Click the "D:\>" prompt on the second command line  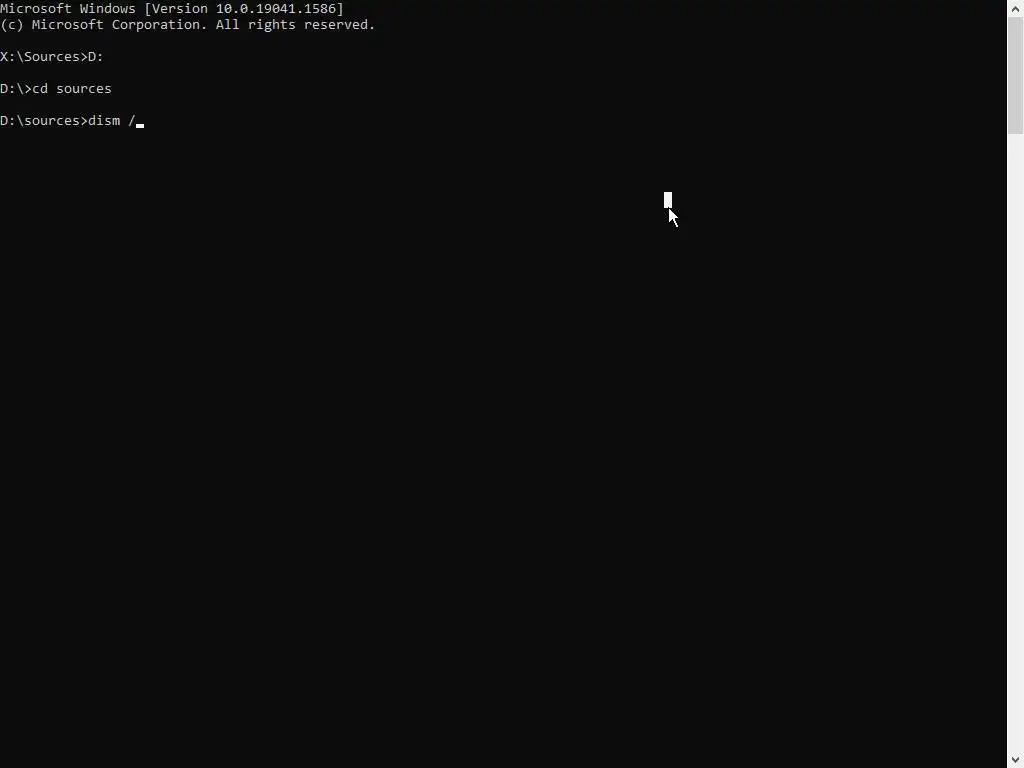16,89
